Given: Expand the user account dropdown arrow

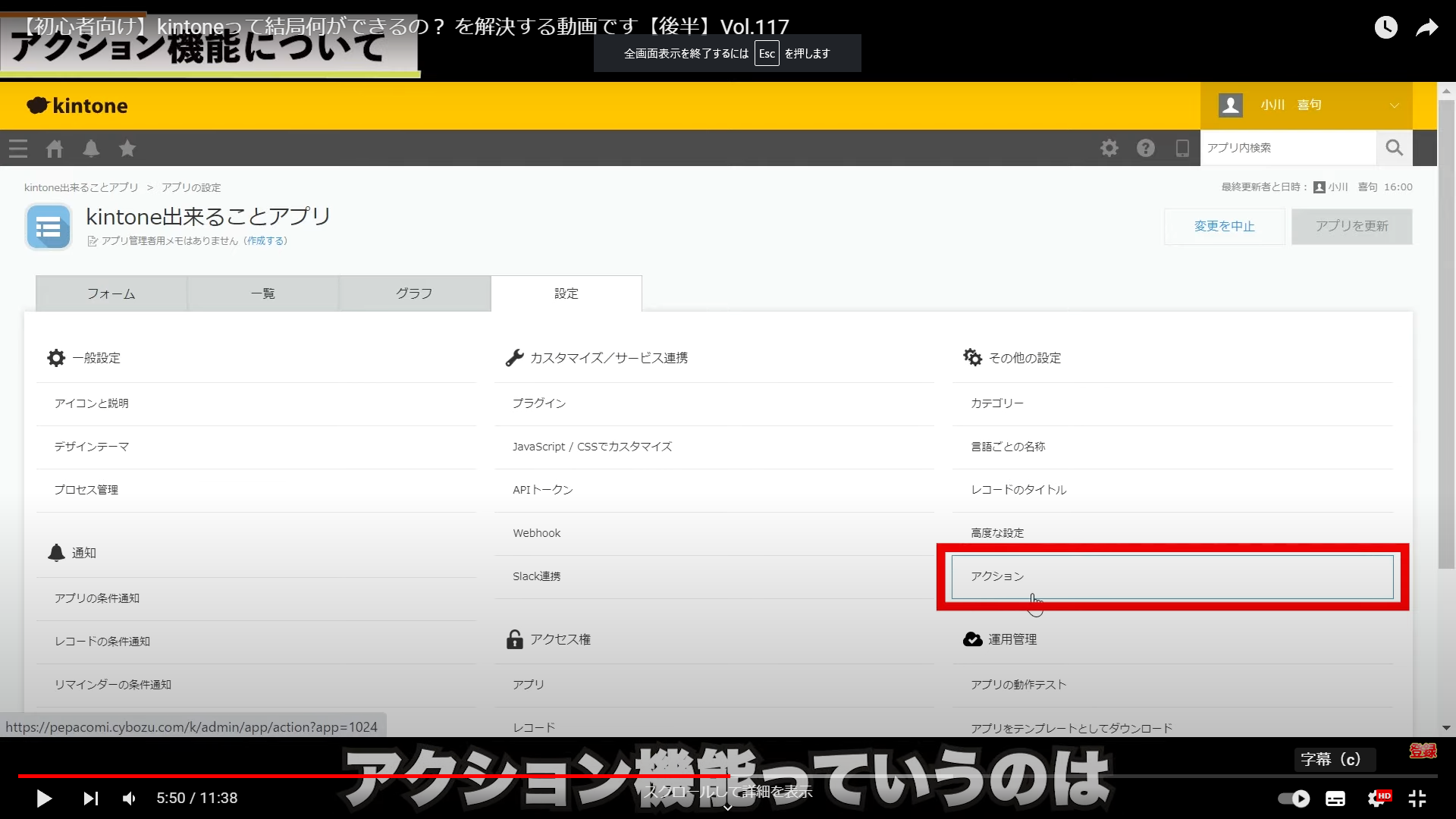Looking at the screenshot, I should (1394, 105).
